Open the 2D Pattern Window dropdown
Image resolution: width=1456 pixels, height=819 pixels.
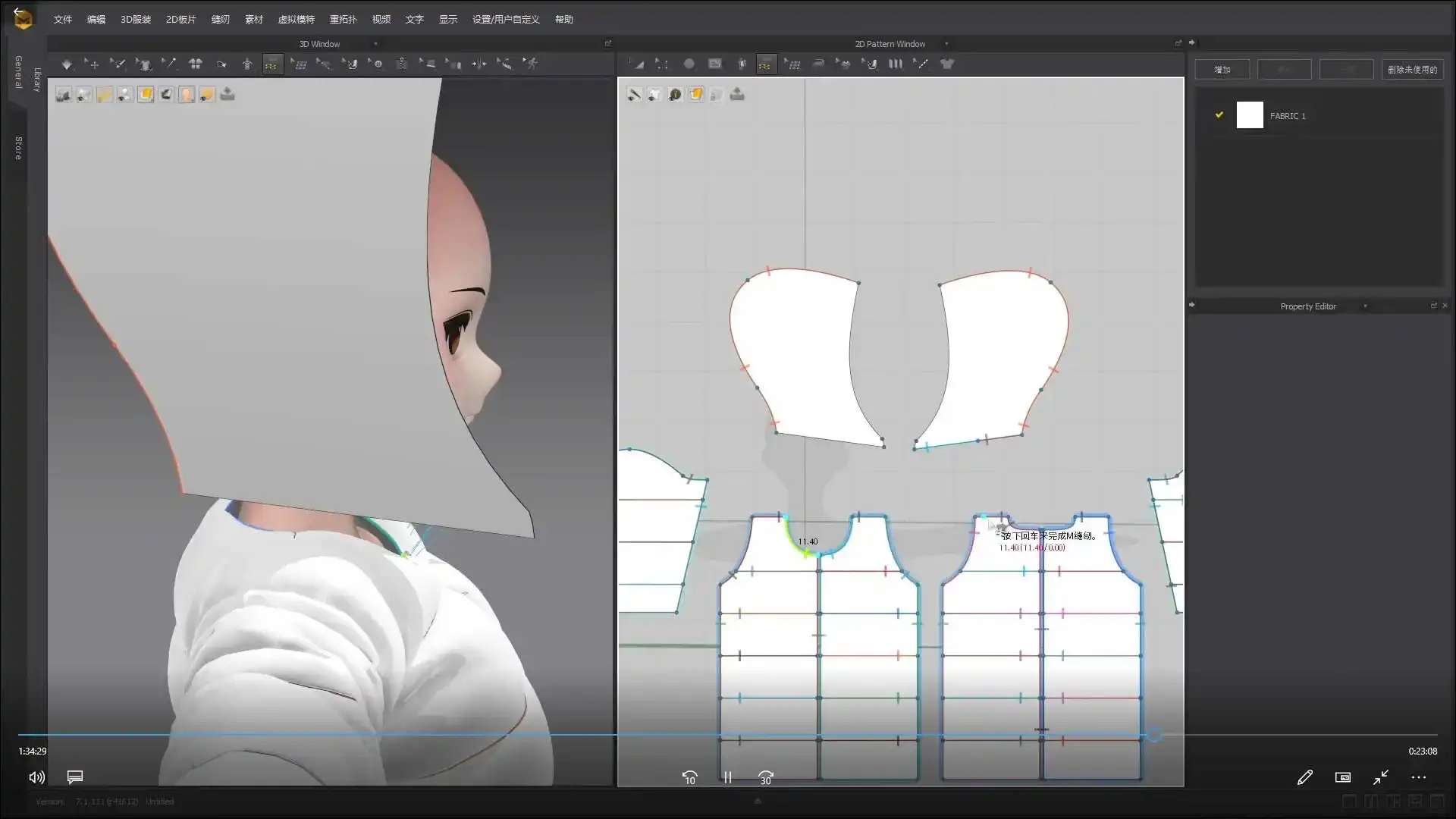946,44
